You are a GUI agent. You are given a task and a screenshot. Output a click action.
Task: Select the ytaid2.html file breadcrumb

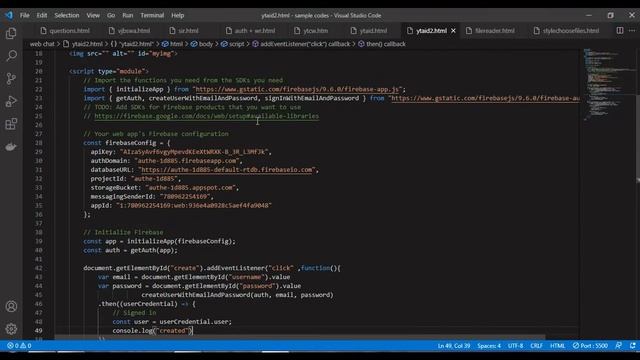pyautogui.click(x=83, y=44)
